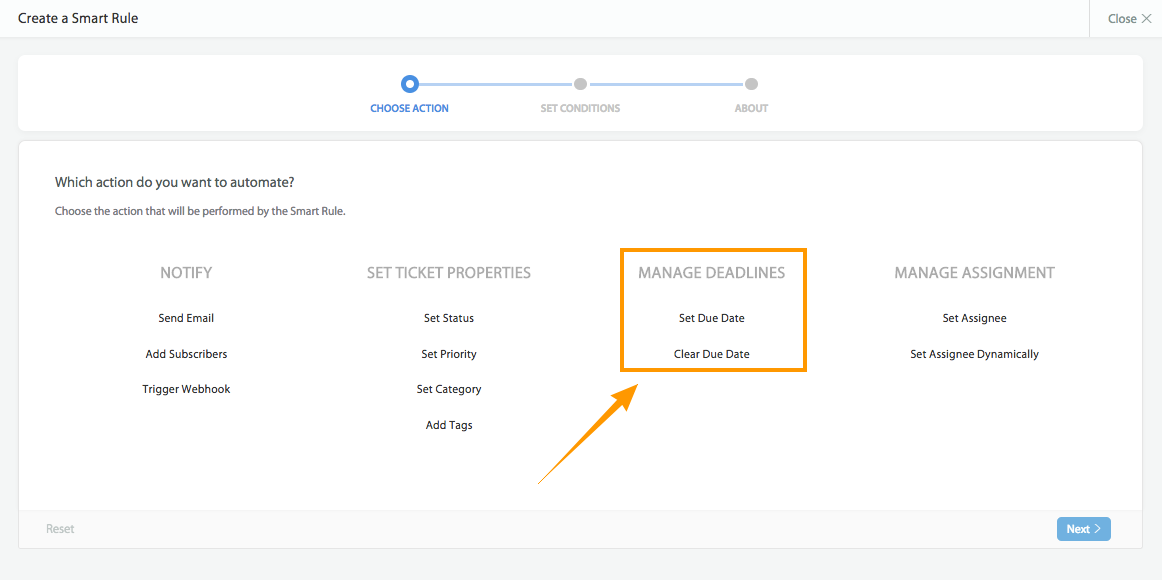Click the Choose Action step indicator
This screenshot has height=580, width=1162.
click(409, 85)
